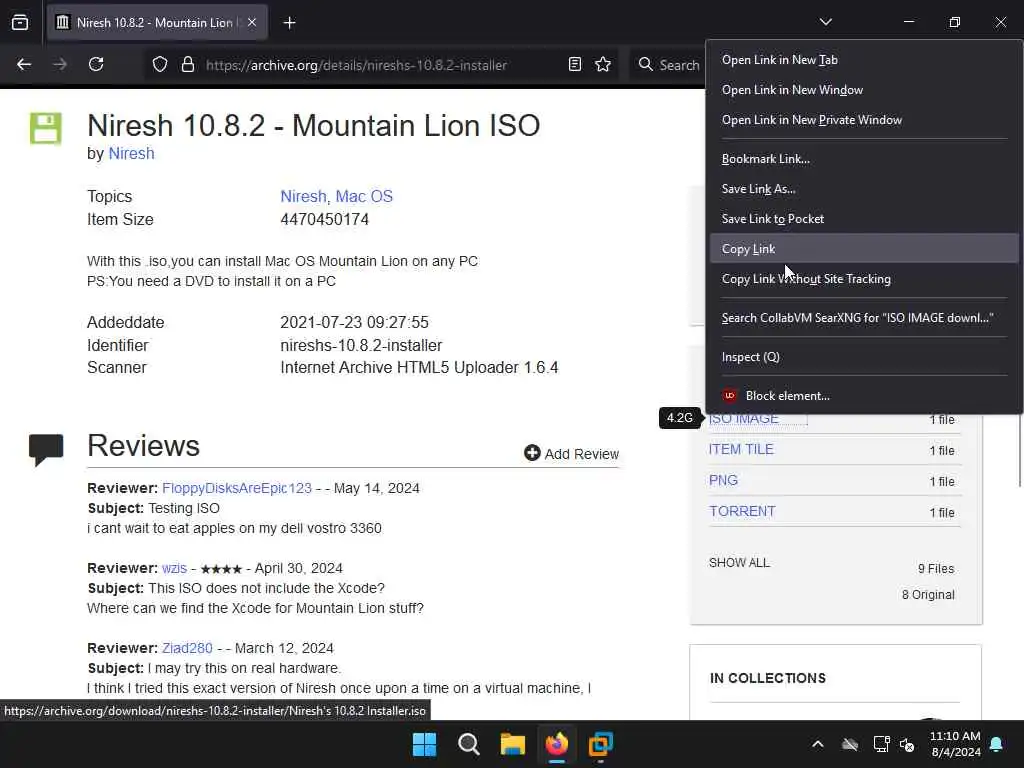Open reviewer Ziad280 profile link

pyautogui.click(x=187, y=648)
